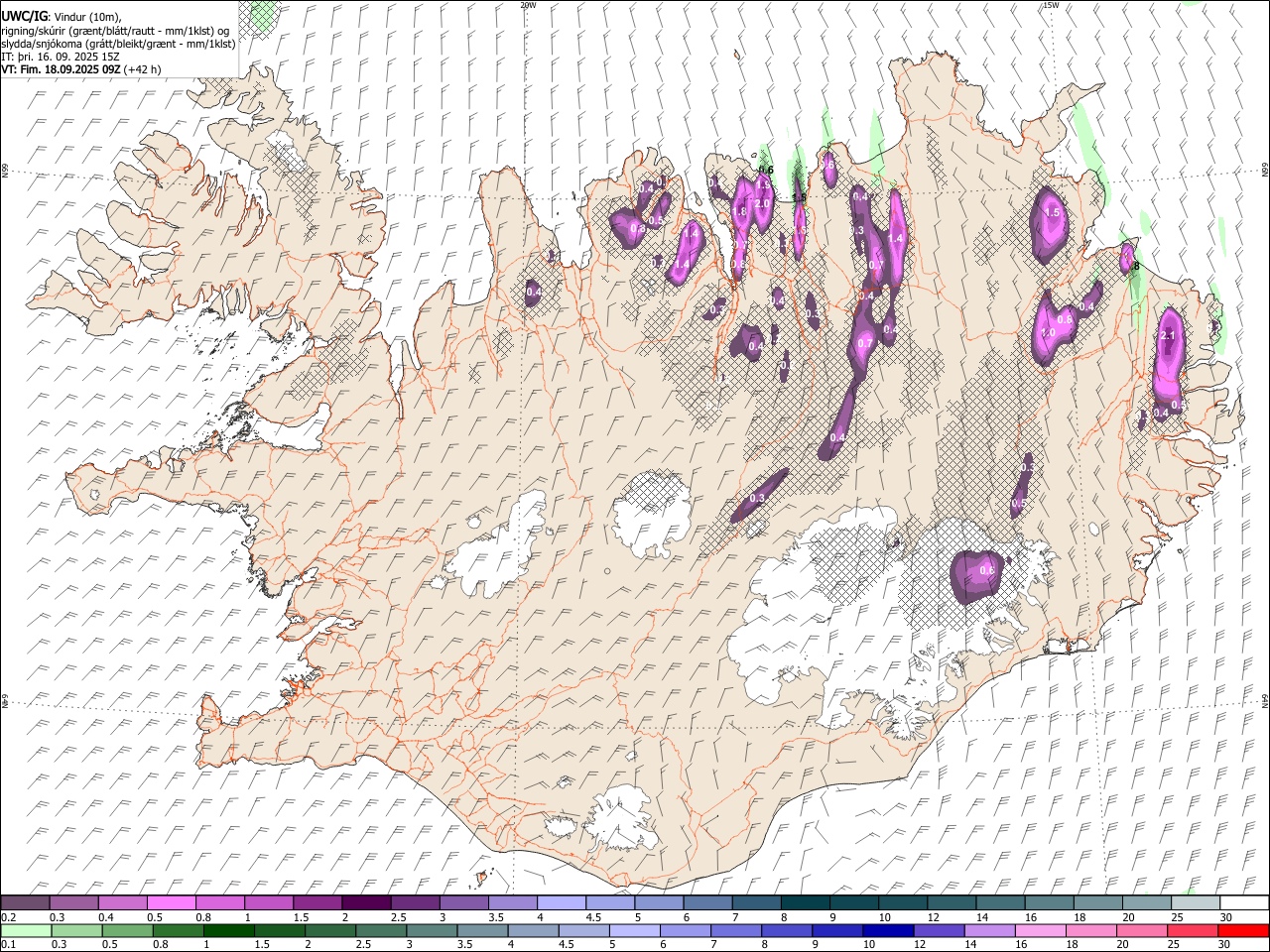Click the '1.8' snowfall value on the map
Image resolution: width=1270 pixels, height=952 pixels.
point(739,211)
